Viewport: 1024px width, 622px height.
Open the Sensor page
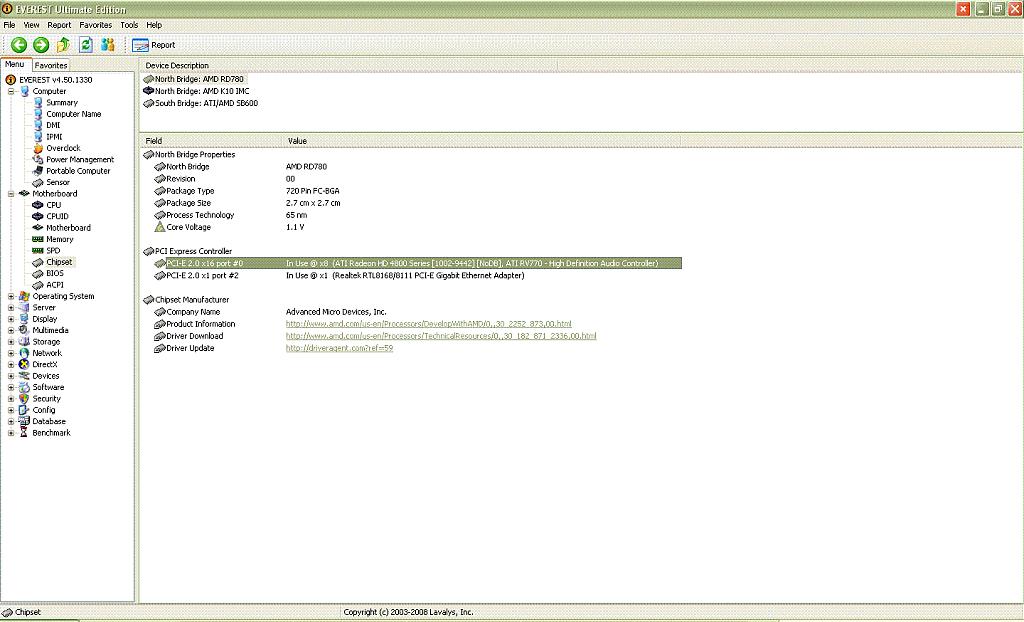(57, 182)
